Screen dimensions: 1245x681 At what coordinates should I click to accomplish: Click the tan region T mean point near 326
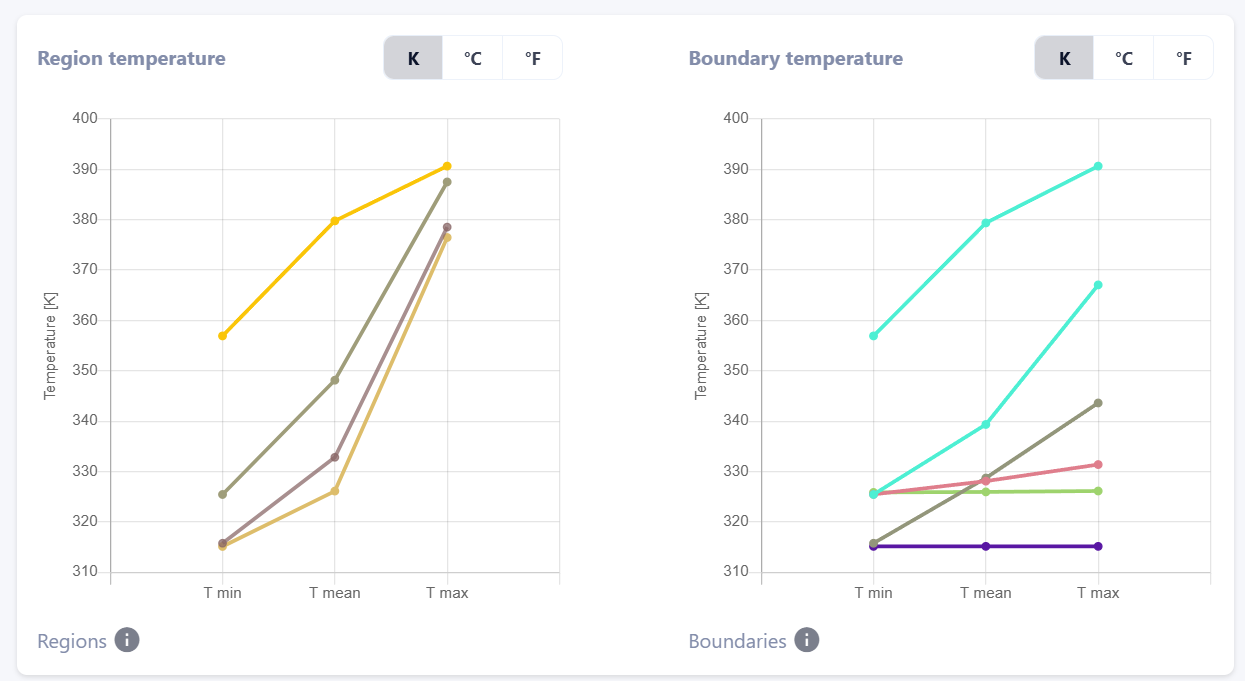click(x=335, y=491)
